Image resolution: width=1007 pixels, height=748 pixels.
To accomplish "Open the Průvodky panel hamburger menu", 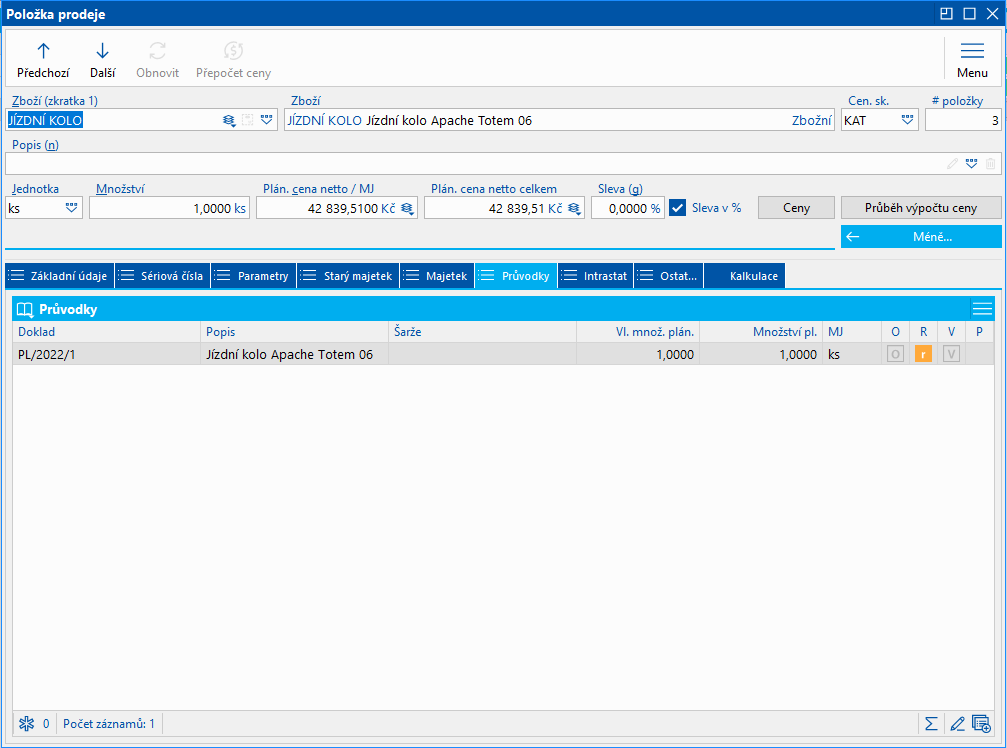I will click(982, 309).
